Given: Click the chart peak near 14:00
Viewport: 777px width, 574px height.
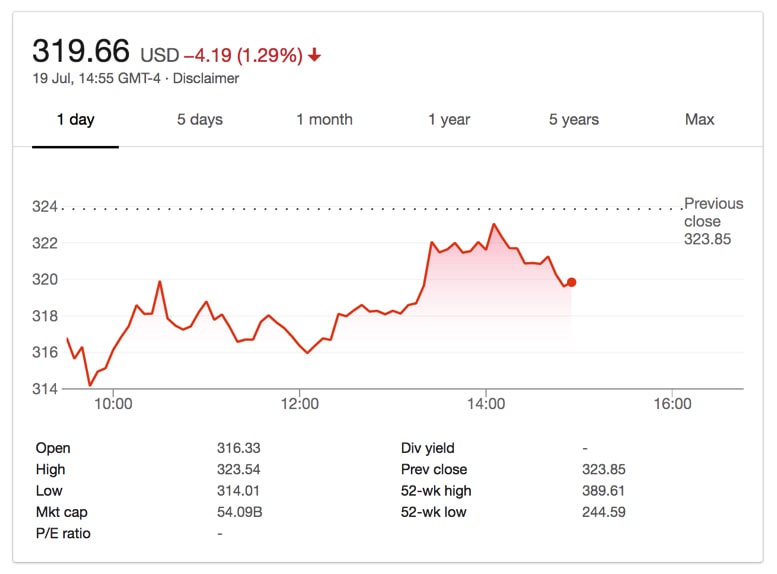Looking at the screenshot, I should (494, 225).
